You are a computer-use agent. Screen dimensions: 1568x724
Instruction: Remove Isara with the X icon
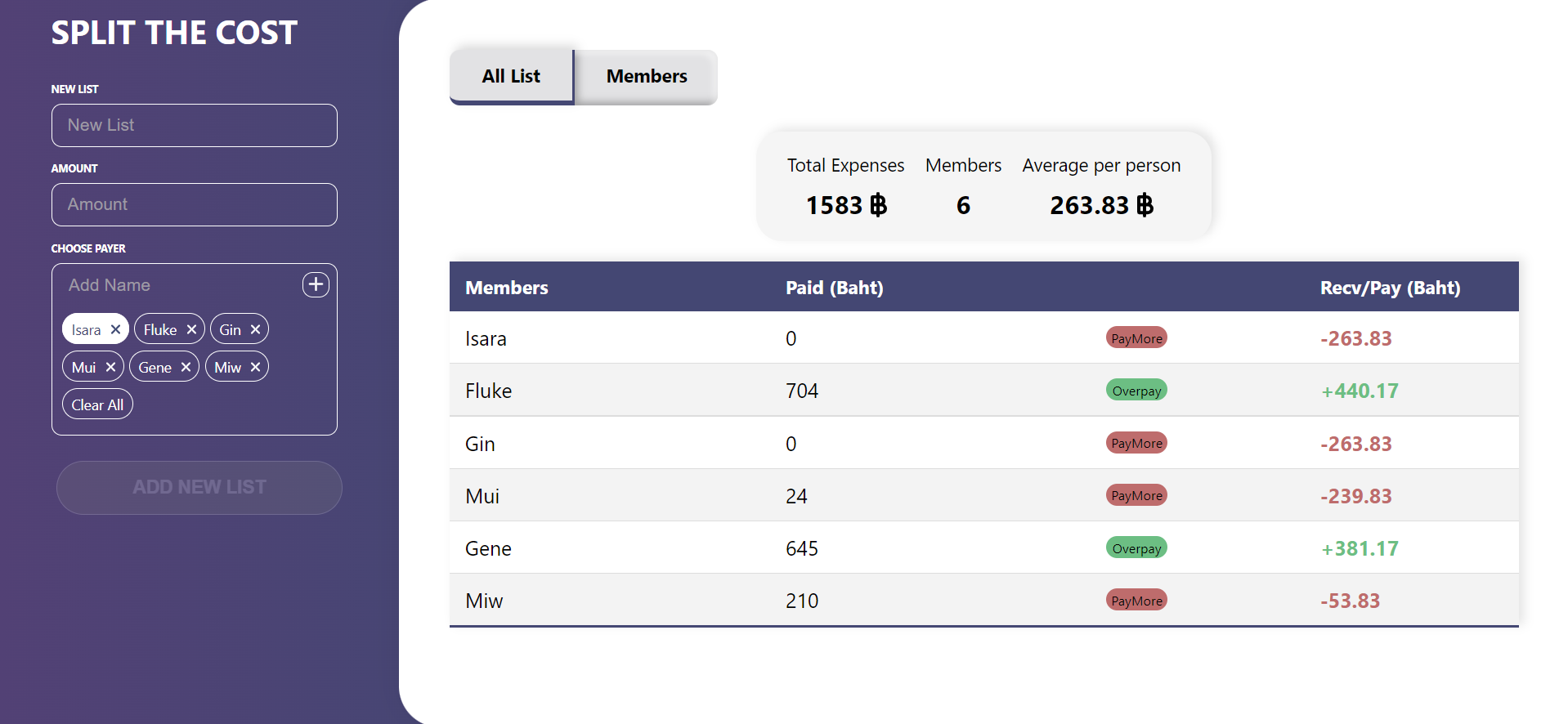point(115,329)
